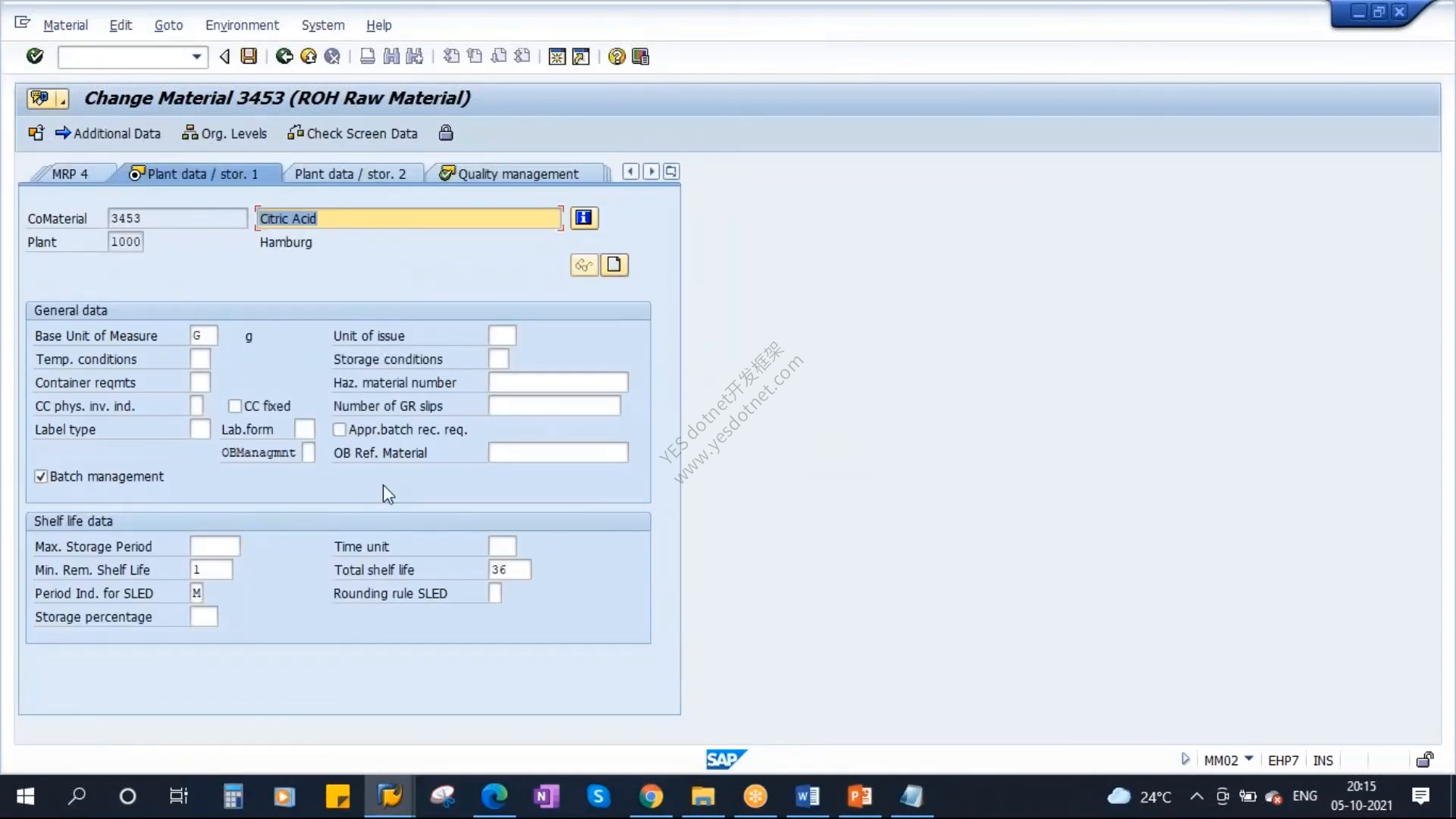1456x819 pixels.
Task: Open PowerPoint from the taskbar
Action: point(860,796)
